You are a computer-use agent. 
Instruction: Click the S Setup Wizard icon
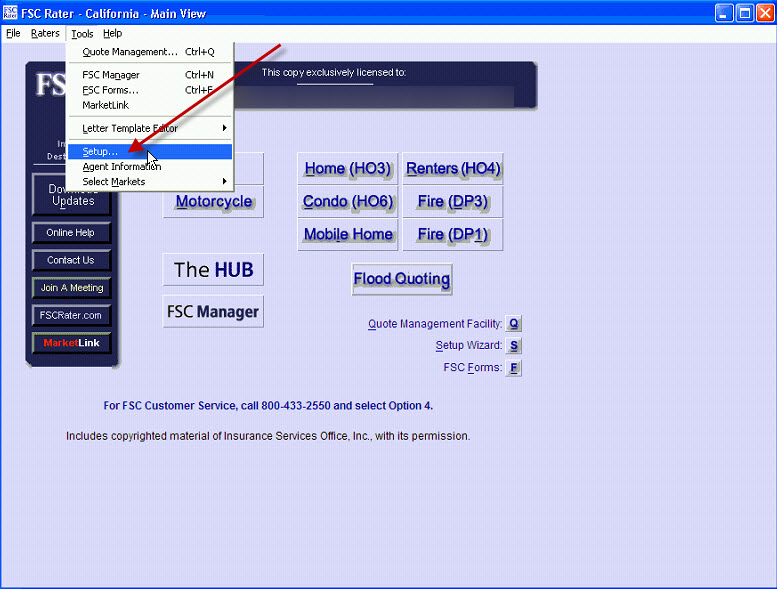513,345
